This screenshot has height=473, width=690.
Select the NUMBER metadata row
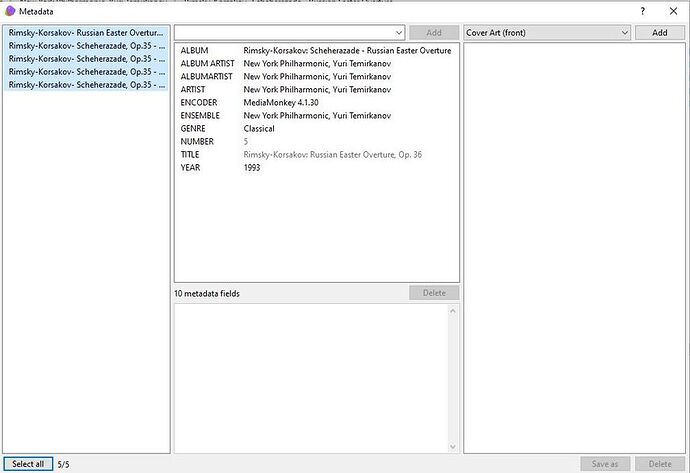click(316, 141)
